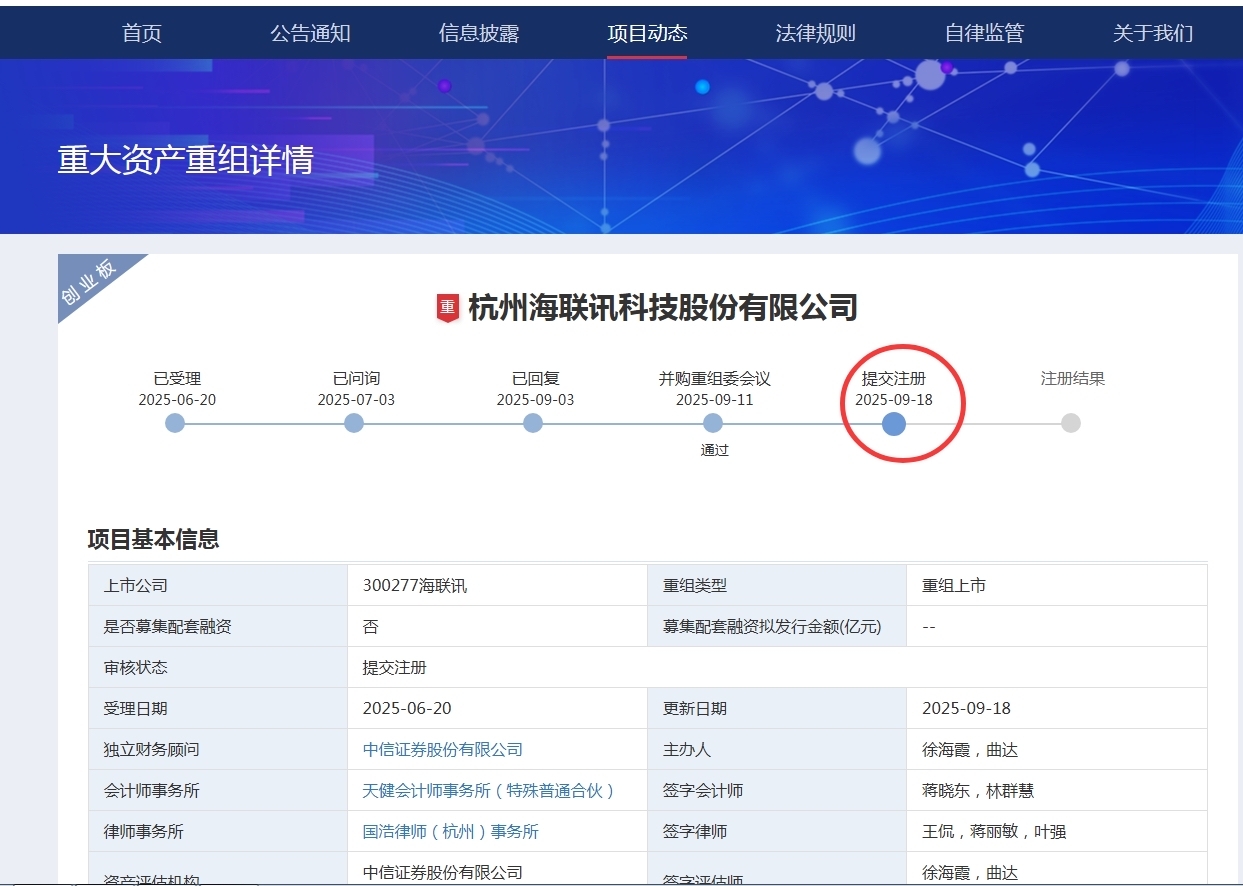Click the 募集配套融资拟发行金额(亿元) label
1243x886 pixels.
(772, 627)
